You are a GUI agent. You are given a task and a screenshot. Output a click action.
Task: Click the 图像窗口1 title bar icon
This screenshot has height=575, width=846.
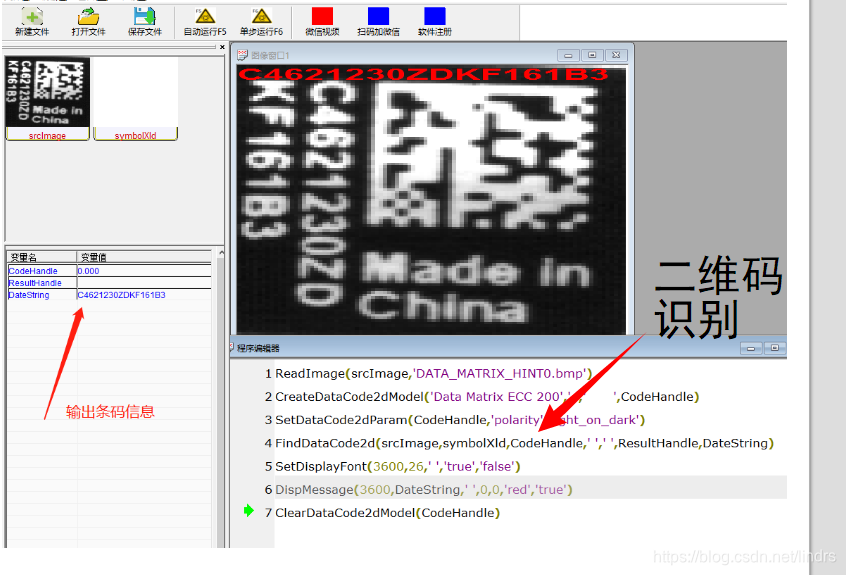point(242,55)
